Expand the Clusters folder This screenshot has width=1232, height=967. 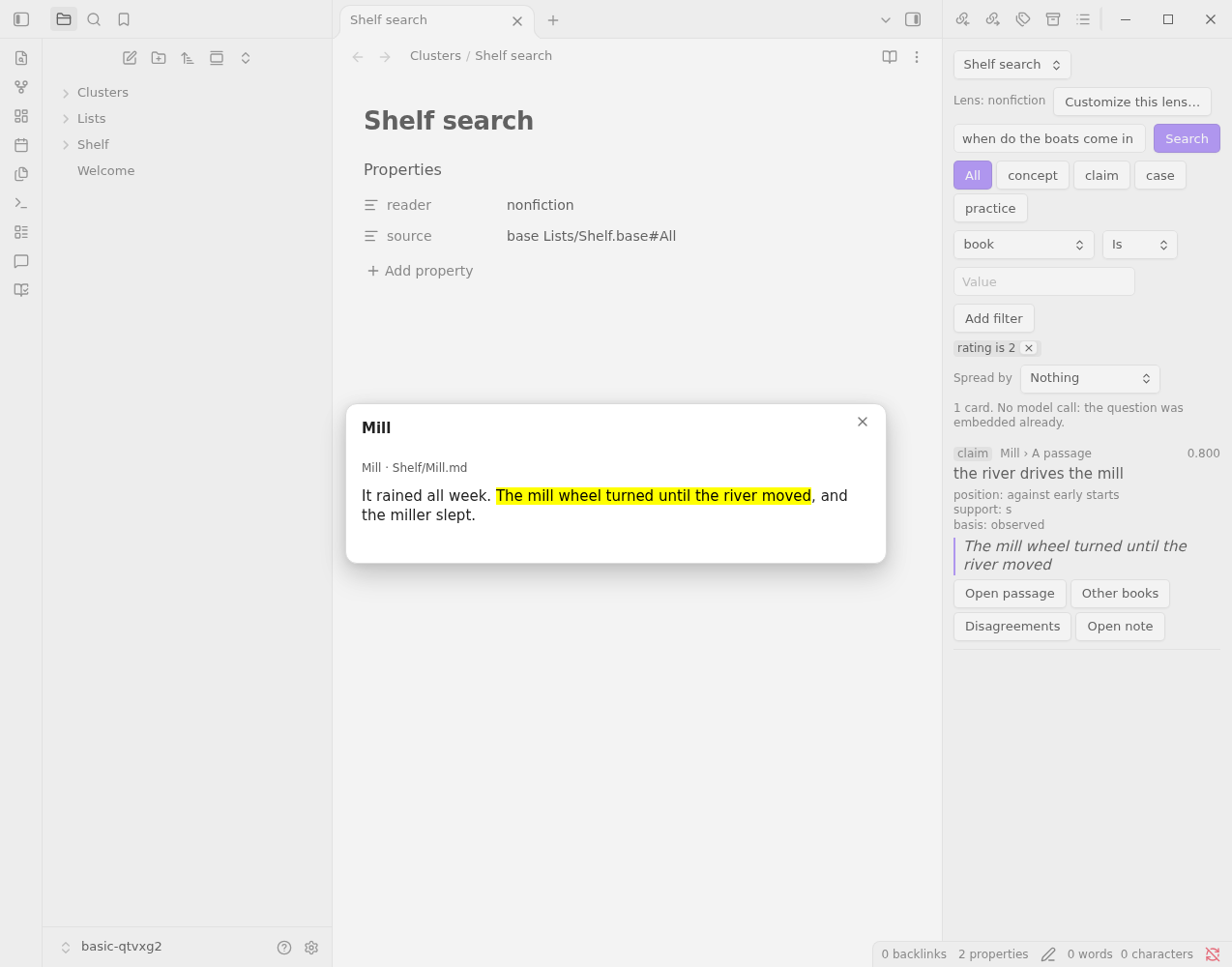66,93
